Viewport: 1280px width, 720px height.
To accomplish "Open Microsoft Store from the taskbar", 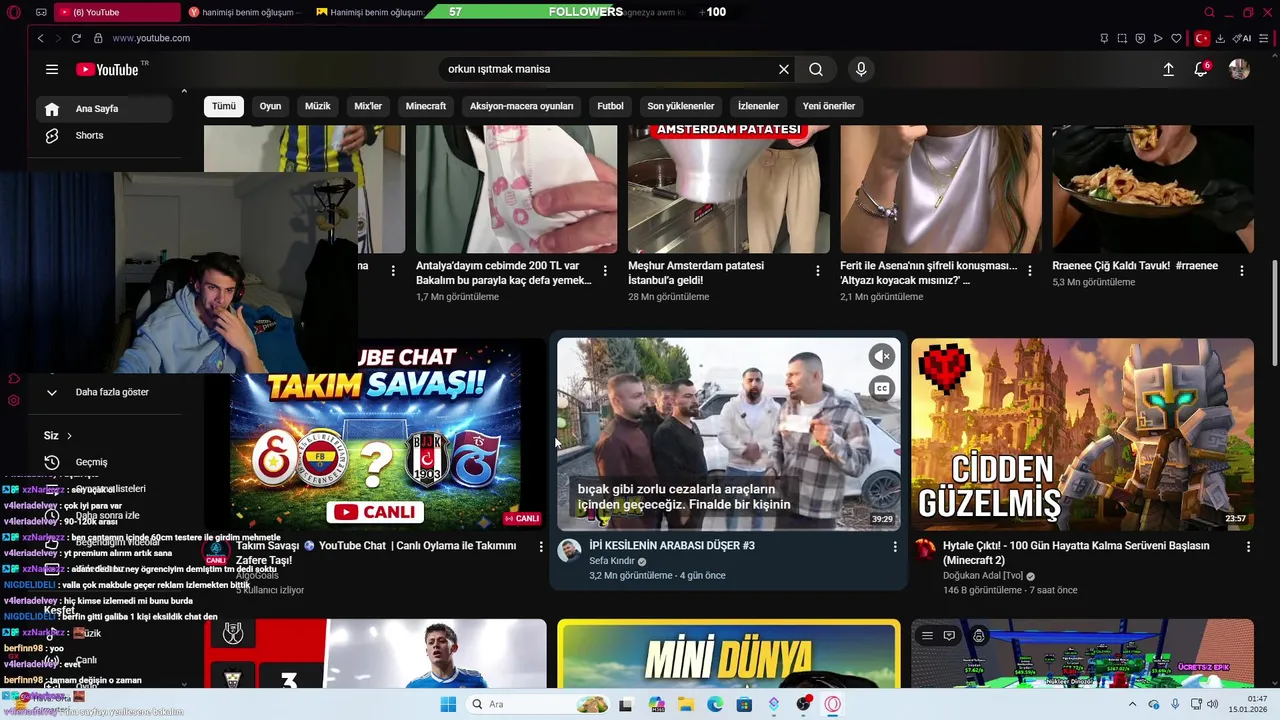I will click(744, 704).
